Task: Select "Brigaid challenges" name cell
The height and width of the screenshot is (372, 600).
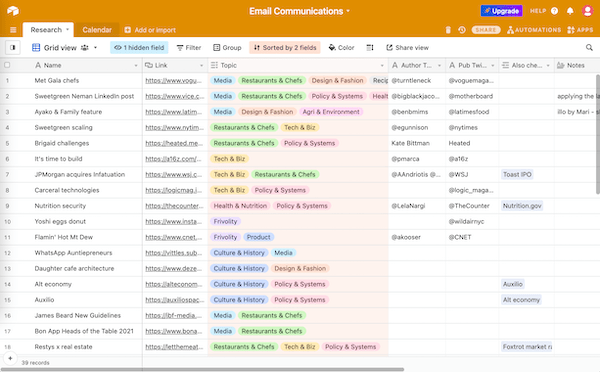Action: point(83,143)
